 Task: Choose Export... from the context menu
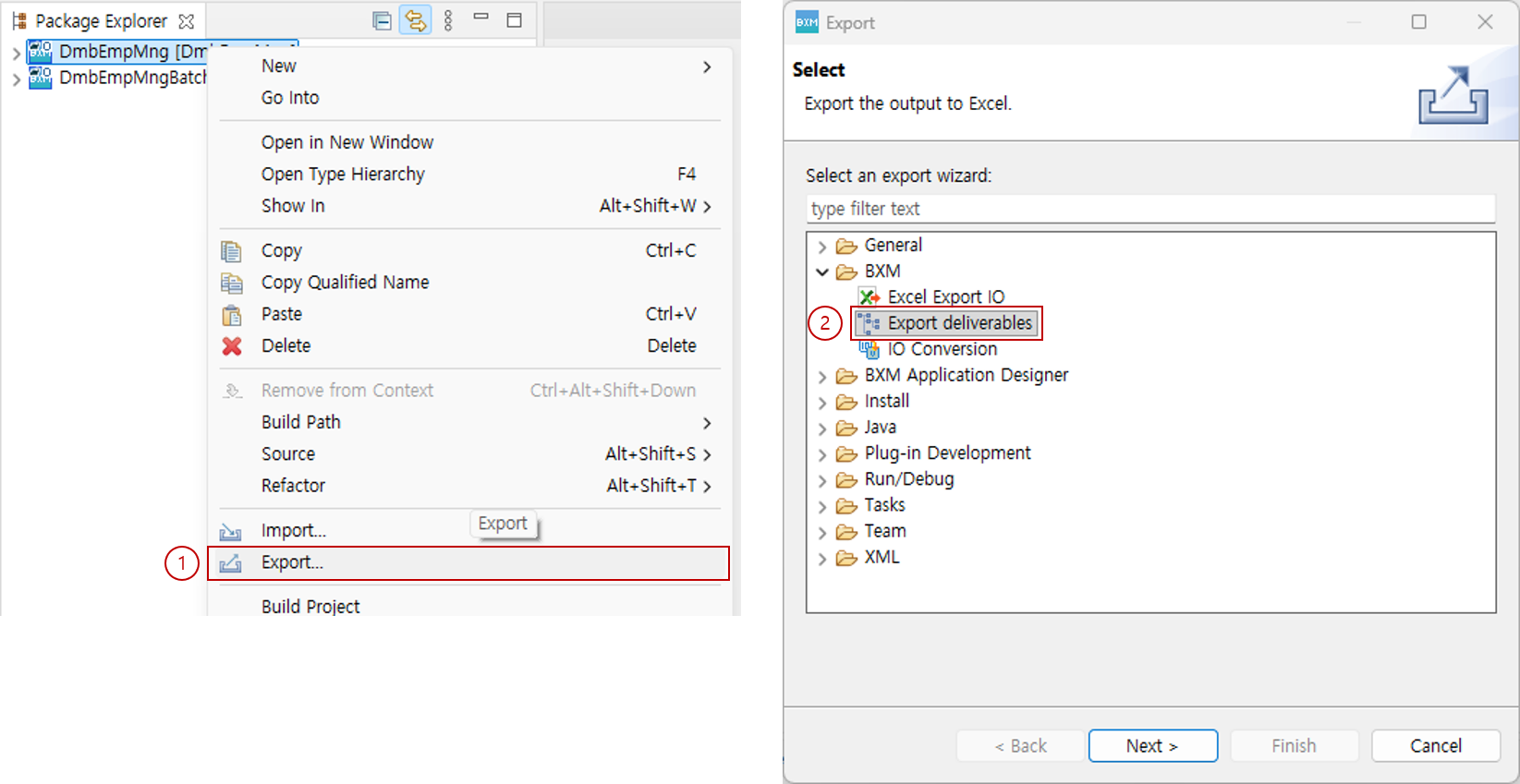(292, 562)
